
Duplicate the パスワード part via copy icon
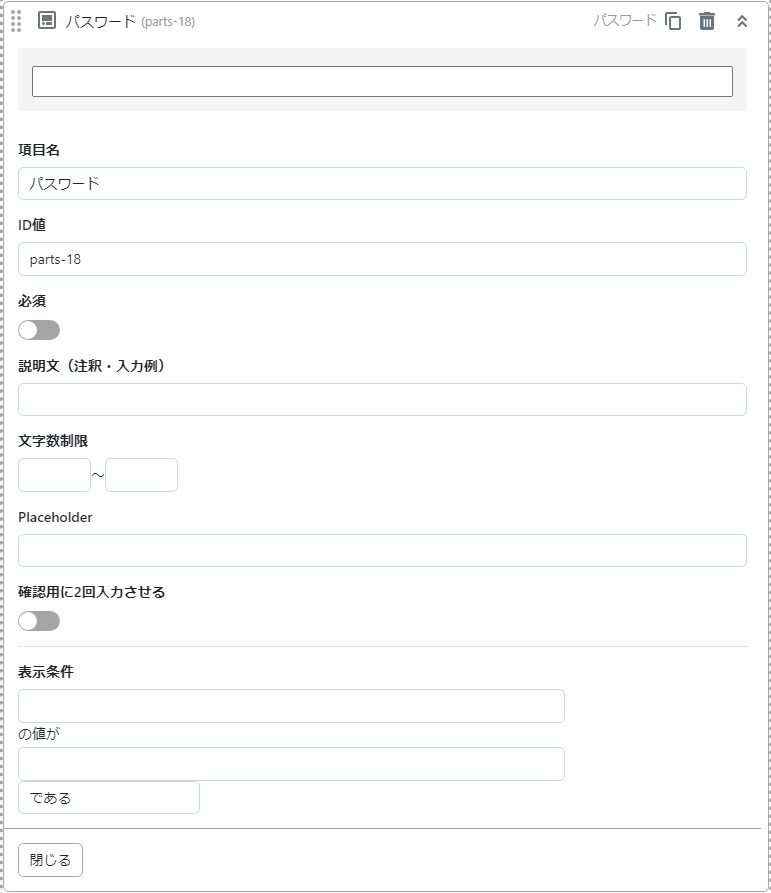coord(673,21)
